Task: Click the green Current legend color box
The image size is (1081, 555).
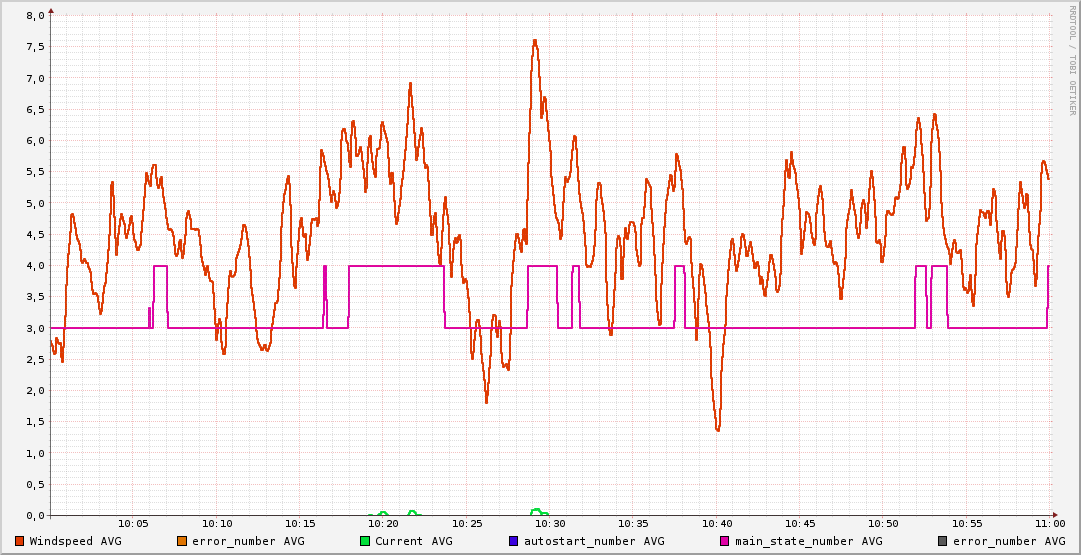Action: point(366,541)
